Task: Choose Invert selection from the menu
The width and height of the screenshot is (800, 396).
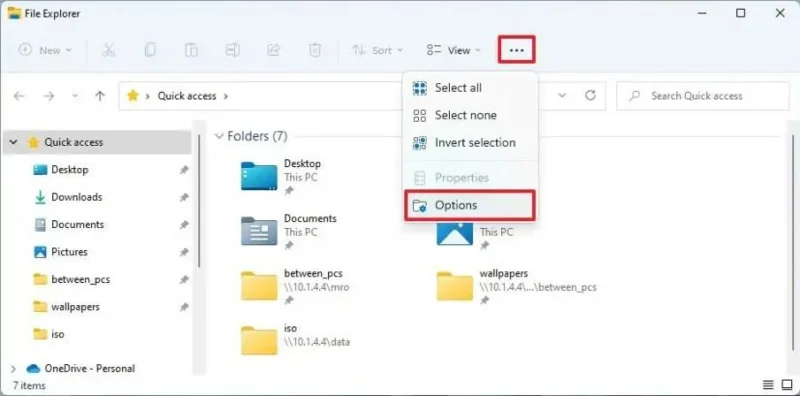Action: click(x=470, y=143)
